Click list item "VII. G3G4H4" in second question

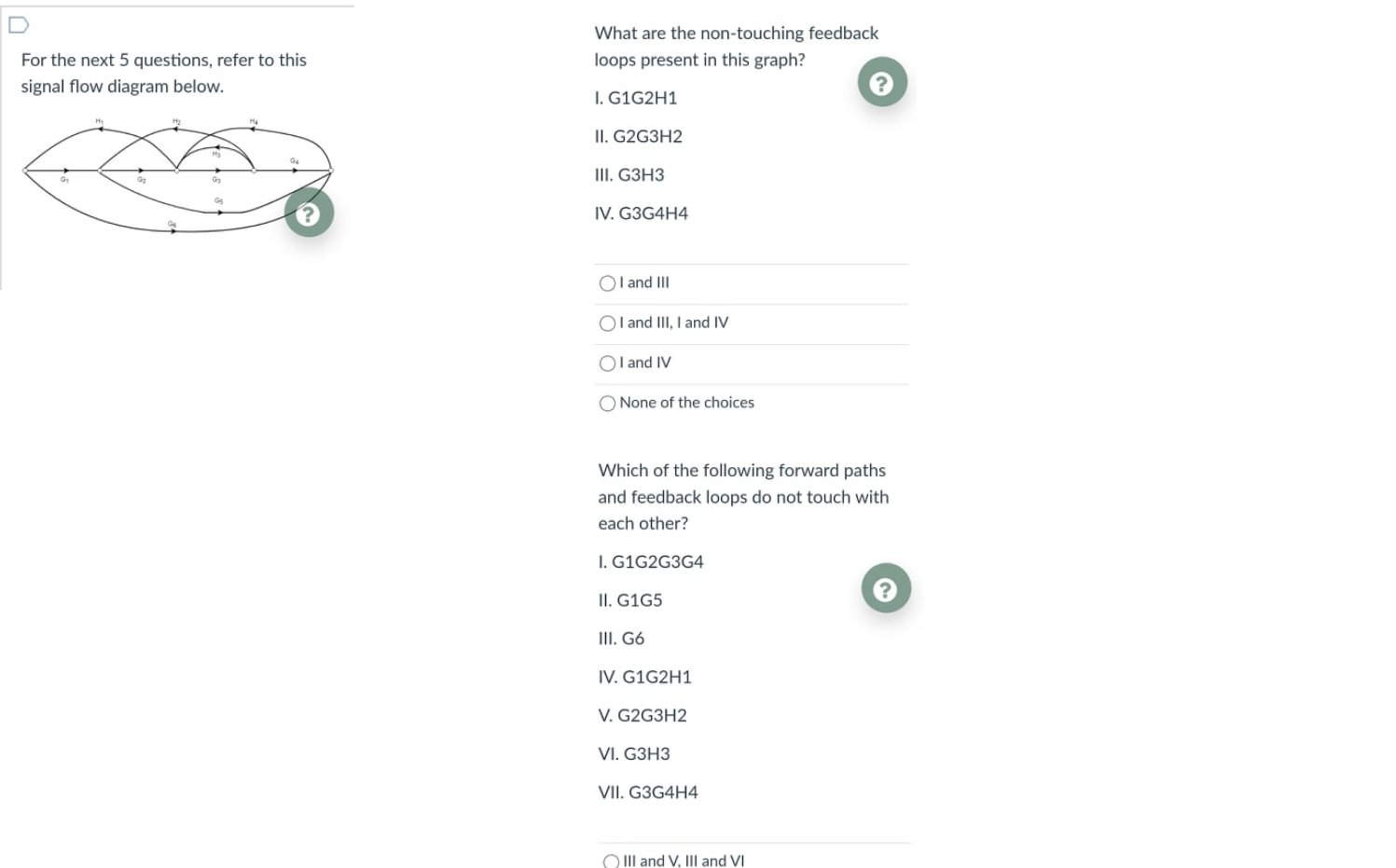648,792
